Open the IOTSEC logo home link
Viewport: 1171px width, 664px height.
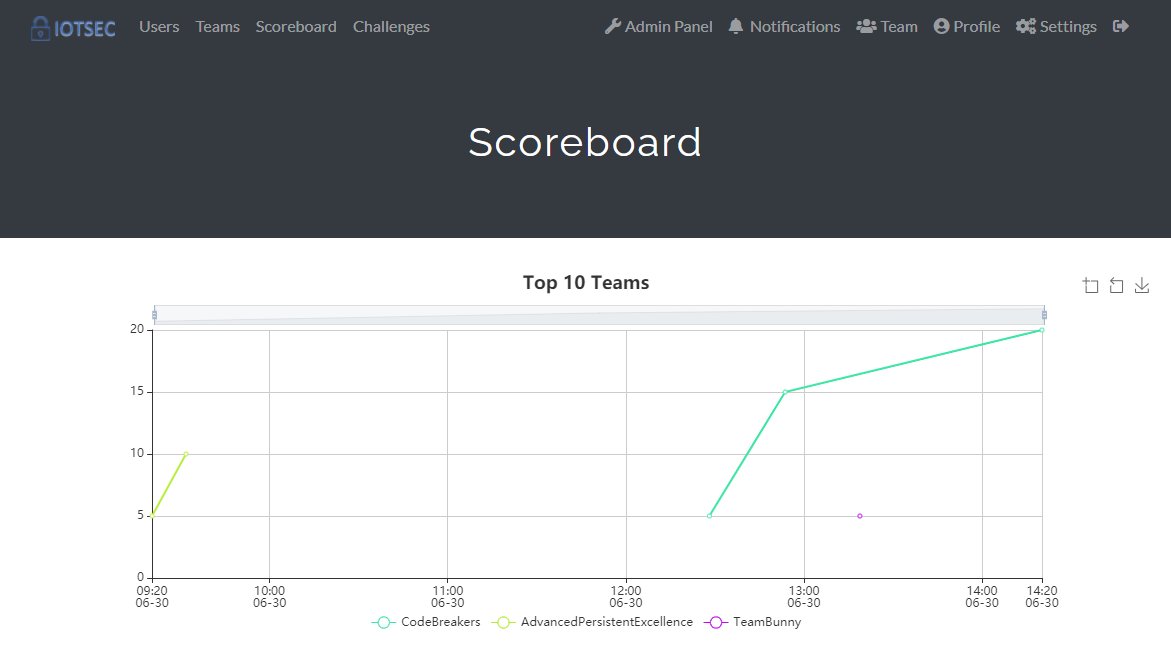point(73,28)
